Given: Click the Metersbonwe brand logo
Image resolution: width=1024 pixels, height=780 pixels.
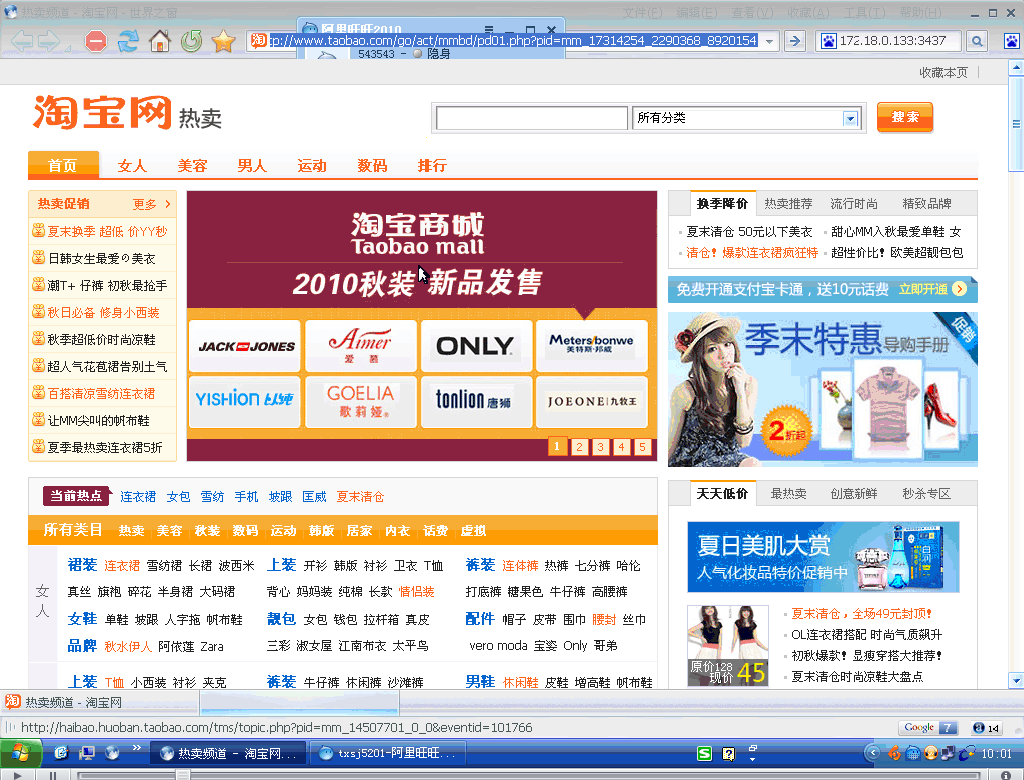Looking at the screenshot, I should click(x=592, y=346).
